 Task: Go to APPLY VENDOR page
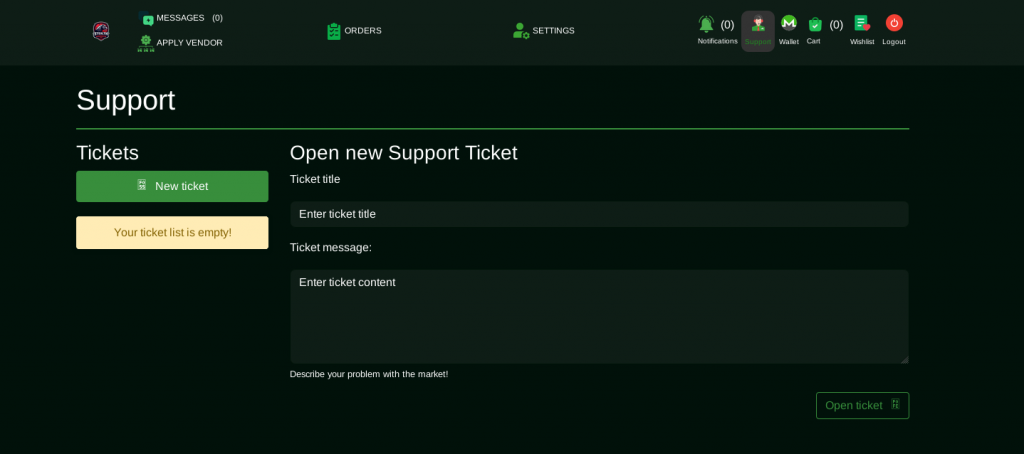[x=189, y=43]
